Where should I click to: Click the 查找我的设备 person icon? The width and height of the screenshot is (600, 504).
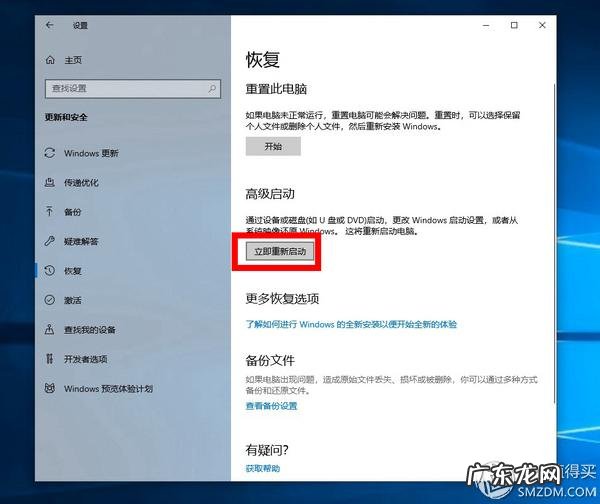[x=50, y=329]
